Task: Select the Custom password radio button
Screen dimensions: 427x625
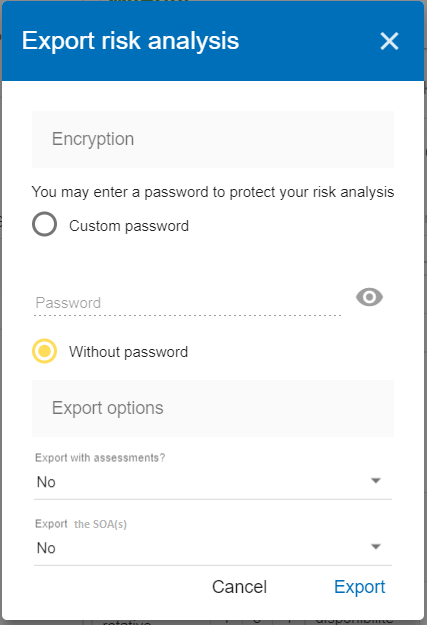Action: coord(44,224)
